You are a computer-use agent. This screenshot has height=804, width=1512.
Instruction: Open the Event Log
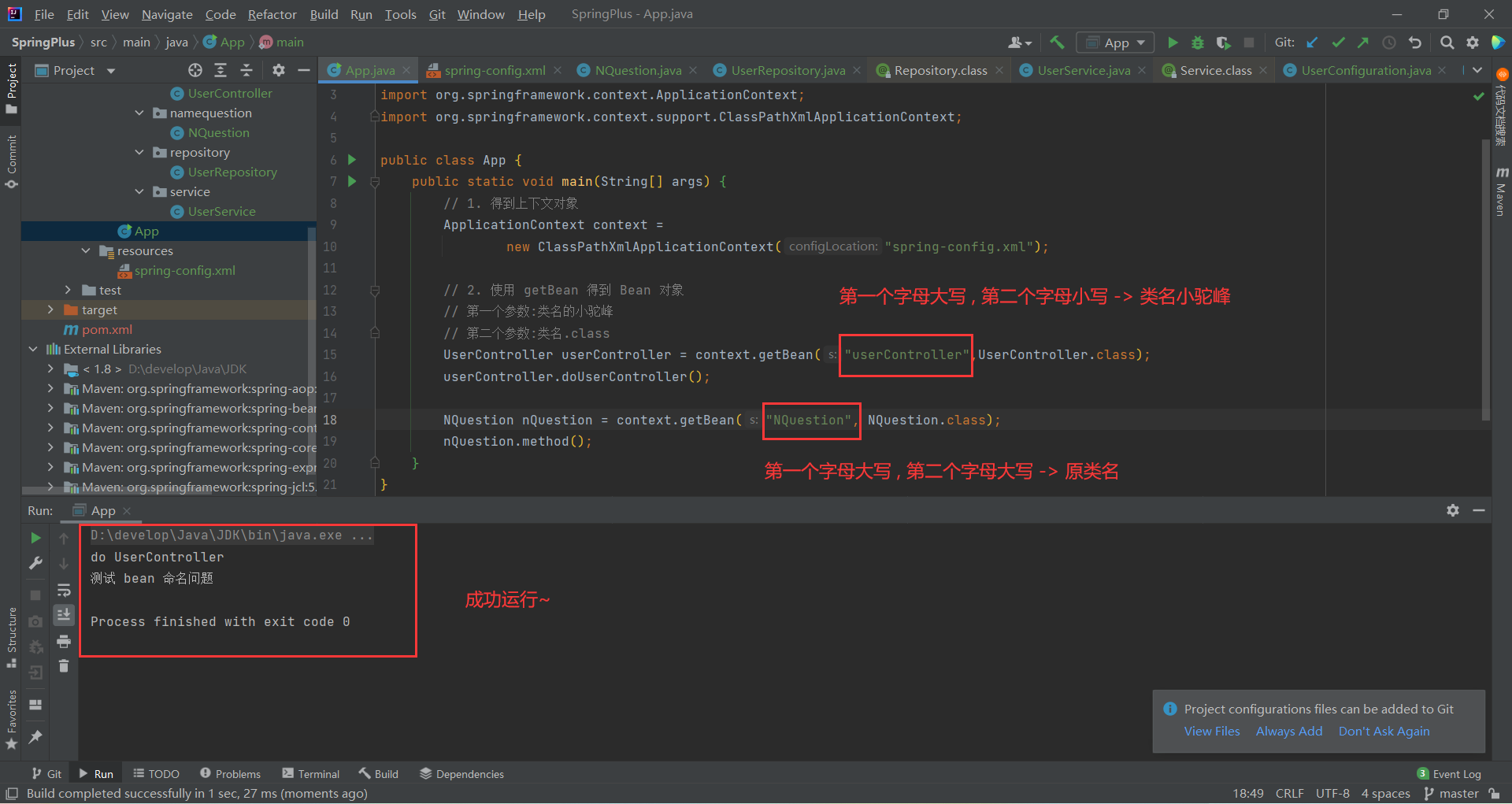coord(1449,774)
